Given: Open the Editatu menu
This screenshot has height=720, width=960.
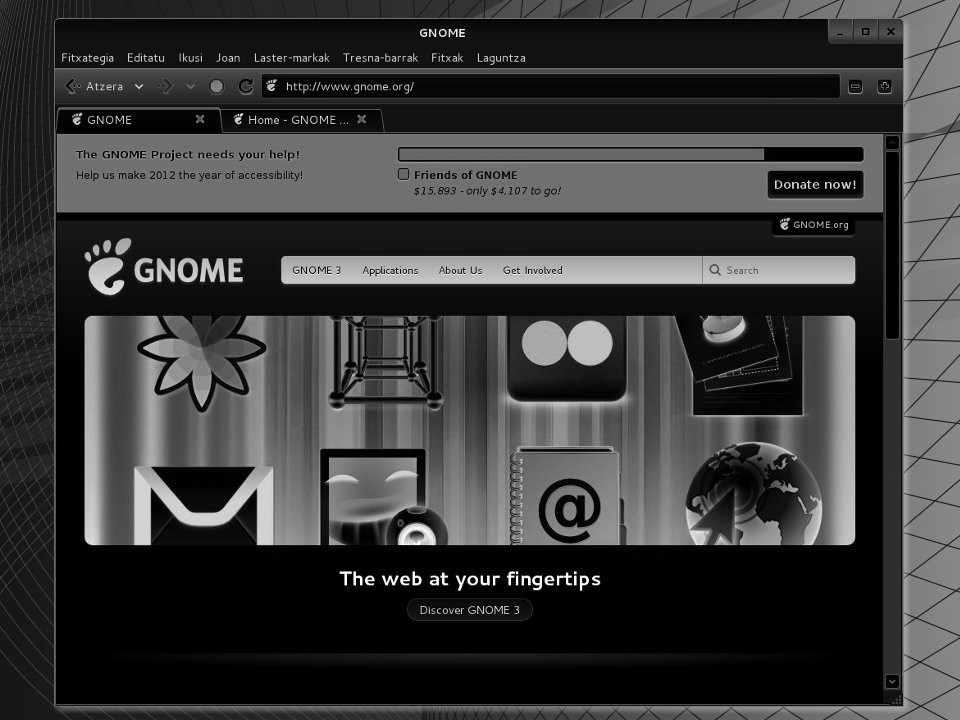Looking at the screenshot, I should pyautogui.click(x=146, y=58).
